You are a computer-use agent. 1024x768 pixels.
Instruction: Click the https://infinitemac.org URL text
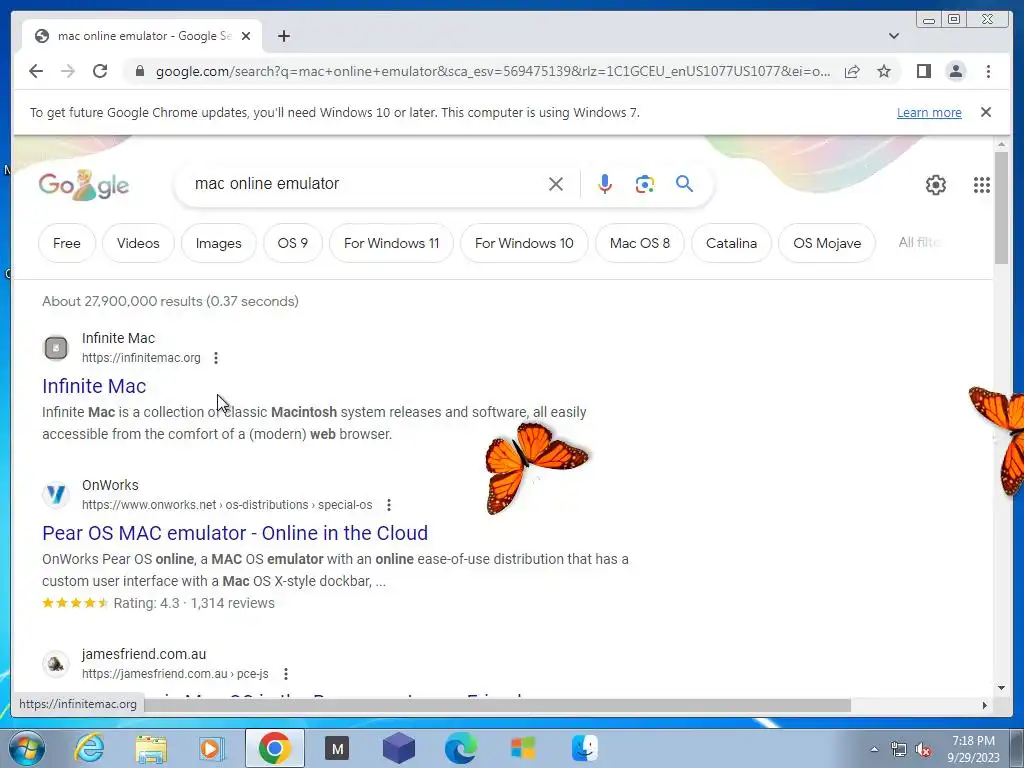pos(141,358)
